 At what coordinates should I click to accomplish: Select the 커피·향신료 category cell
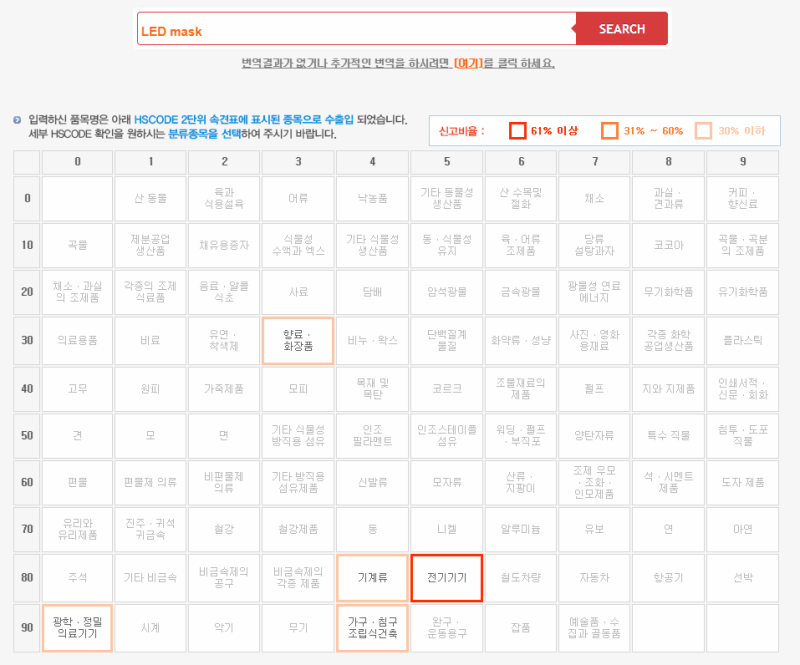coord(741,197)
